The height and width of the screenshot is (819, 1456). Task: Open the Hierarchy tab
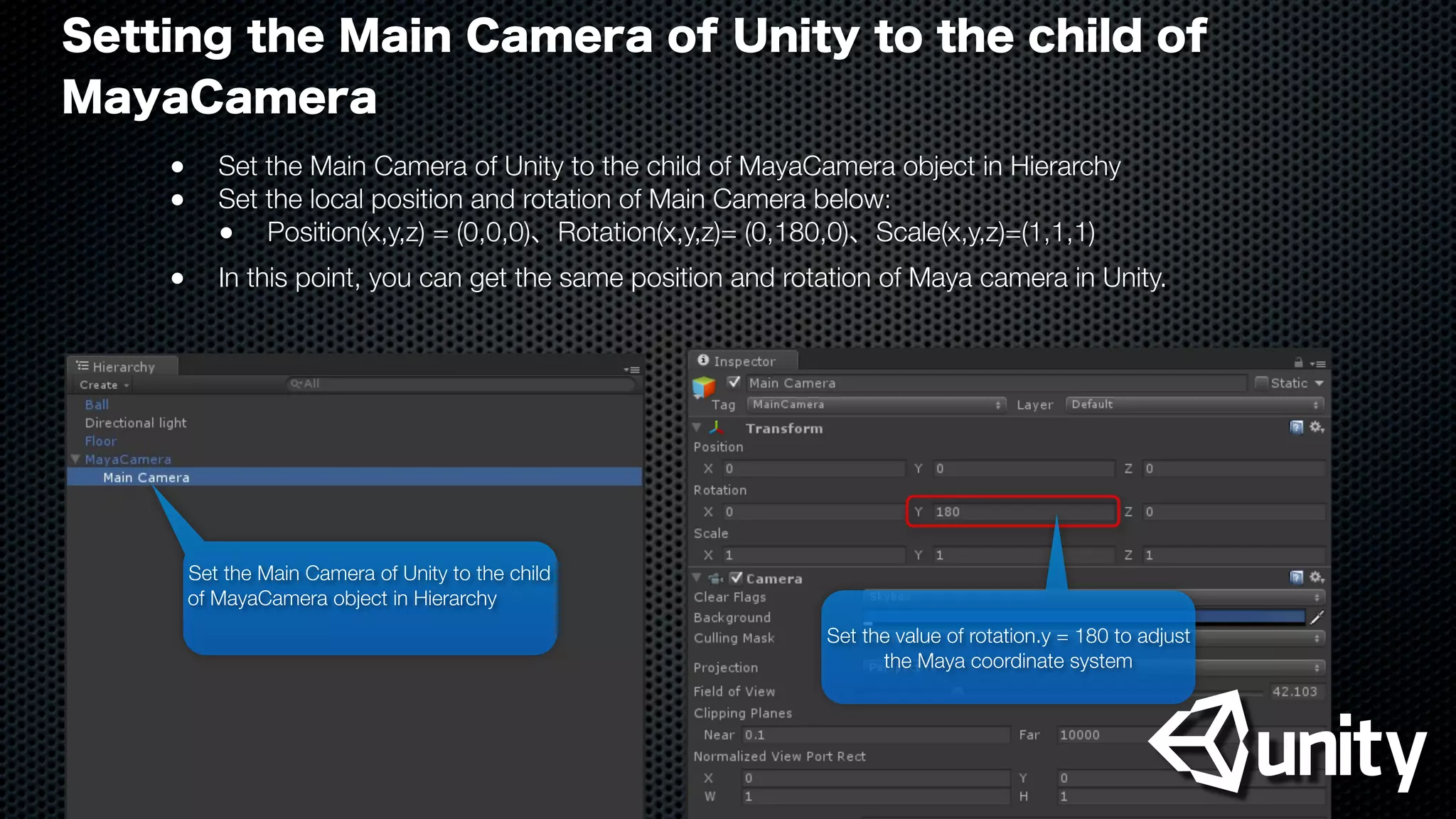tap(122, 367)
